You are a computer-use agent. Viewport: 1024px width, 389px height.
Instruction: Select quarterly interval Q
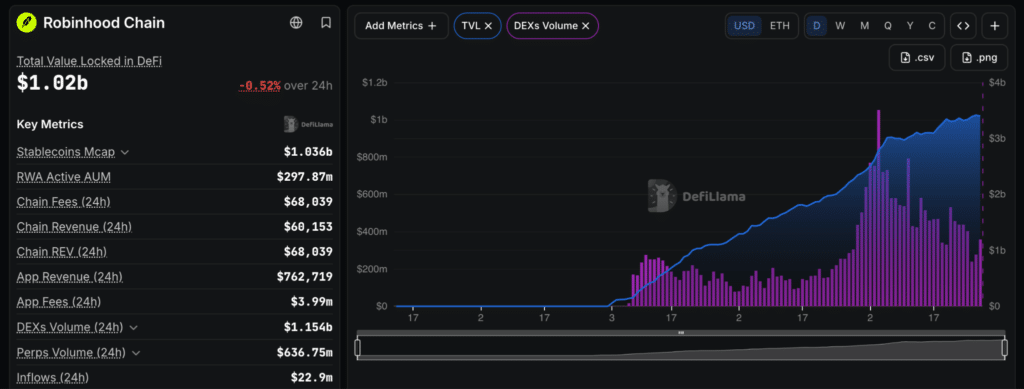click(x=888, y=26)
